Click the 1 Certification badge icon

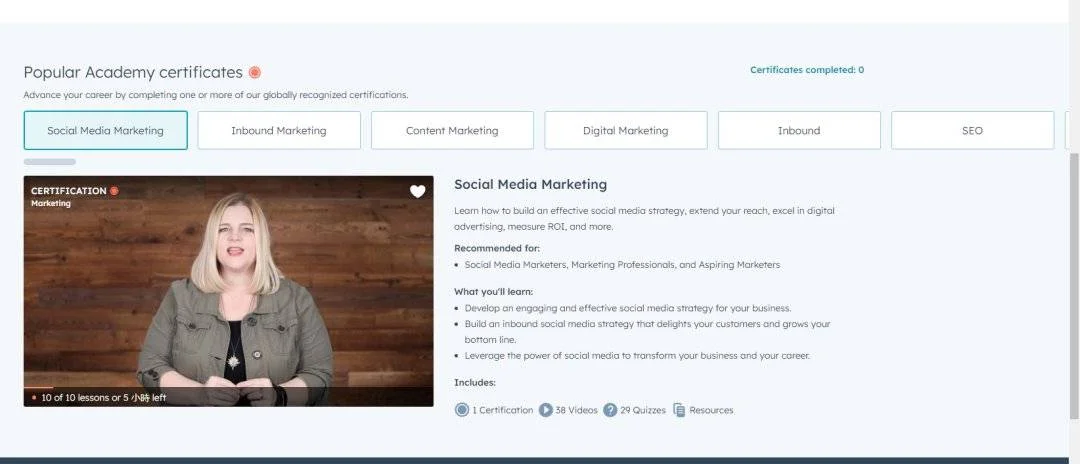[461, 410]
